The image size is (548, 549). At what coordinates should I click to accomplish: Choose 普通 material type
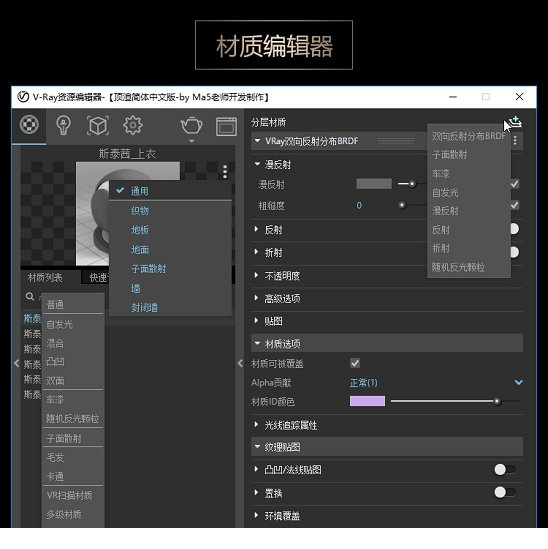click(x=55, y=305)
